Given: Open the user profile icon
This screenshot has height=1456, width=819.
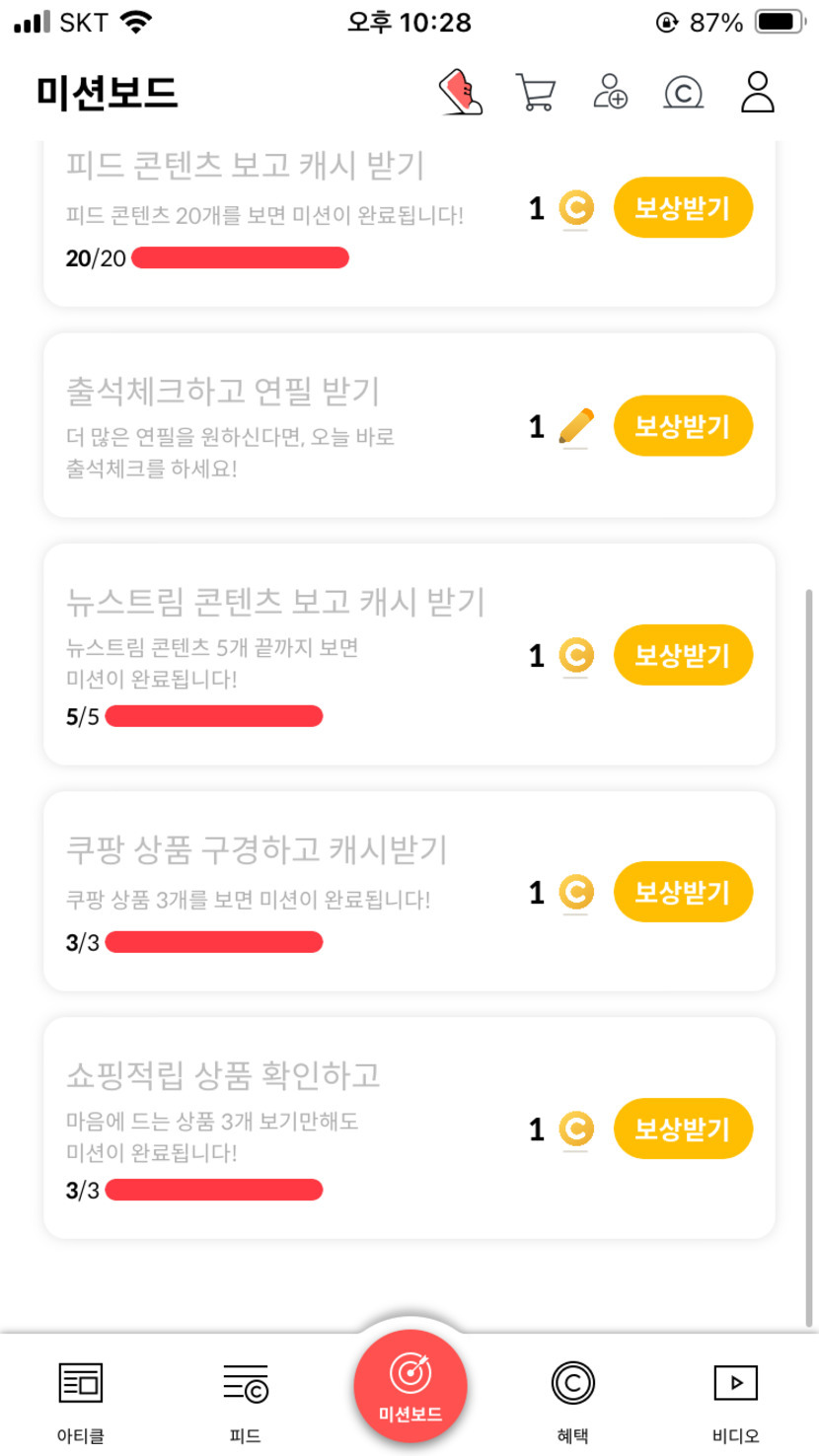Looking at the screenshot, I should click(758, 92).
